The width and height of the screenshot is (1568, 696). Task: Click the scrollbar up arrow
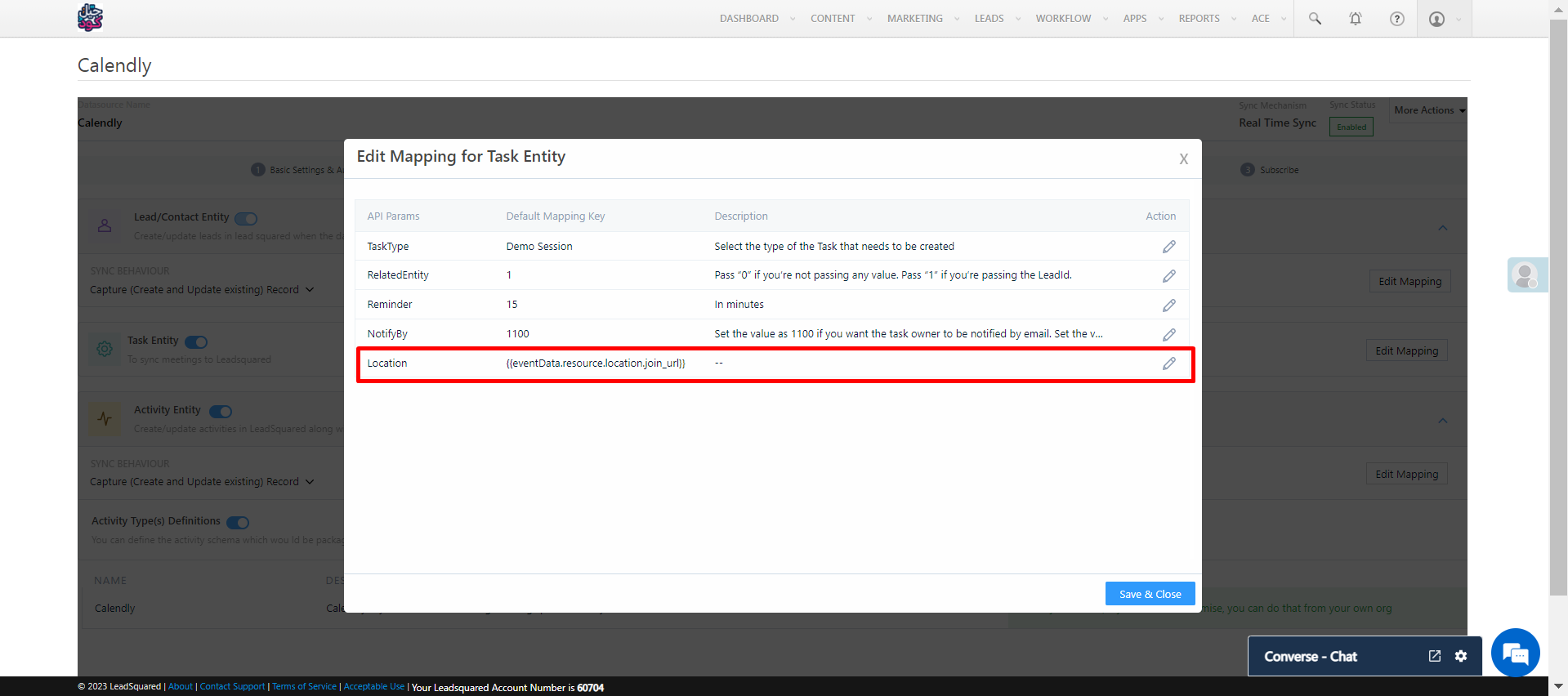coord(1558,8)
